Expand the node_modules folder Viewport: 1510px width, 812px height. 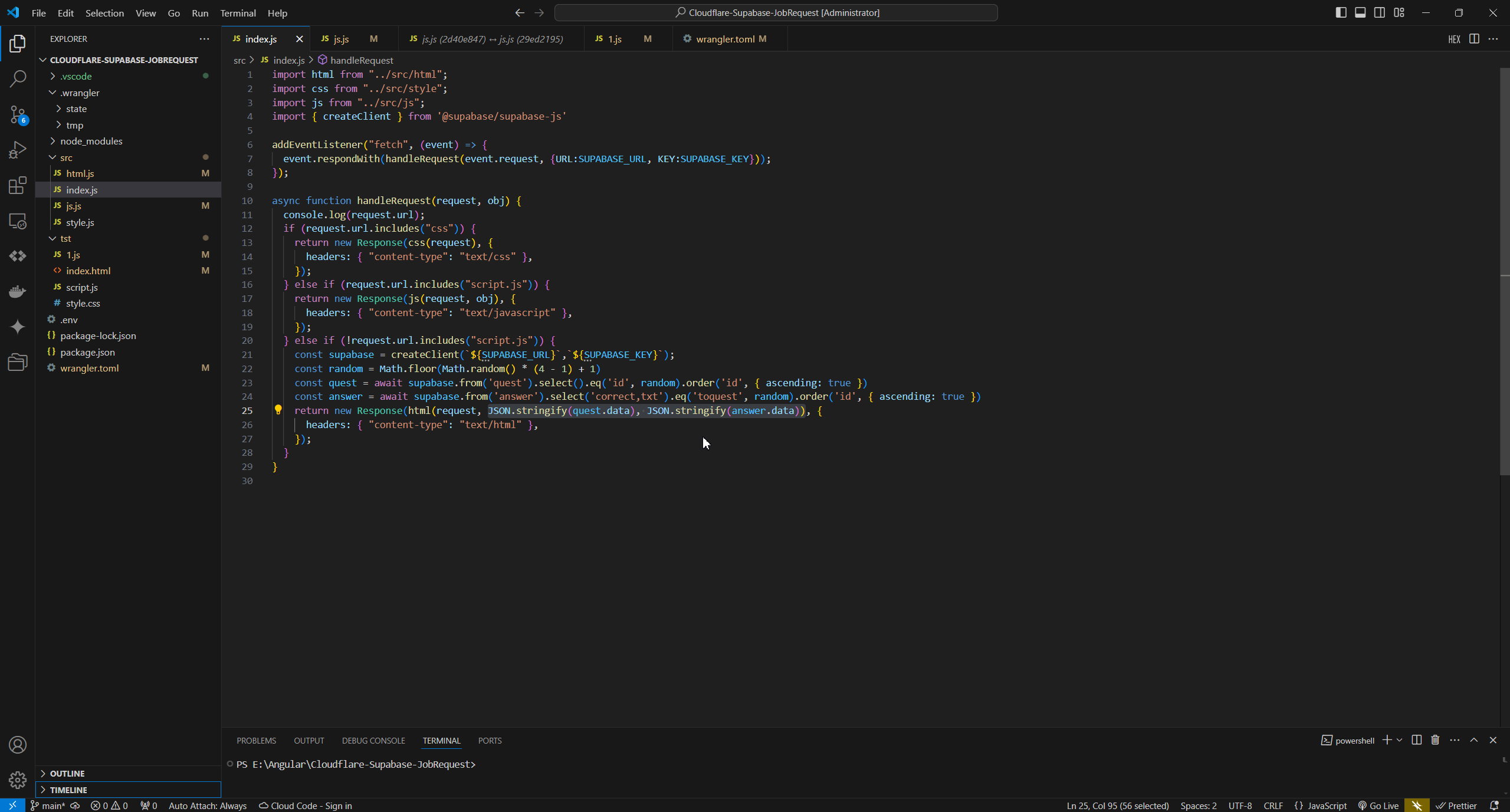pos(91,141)
